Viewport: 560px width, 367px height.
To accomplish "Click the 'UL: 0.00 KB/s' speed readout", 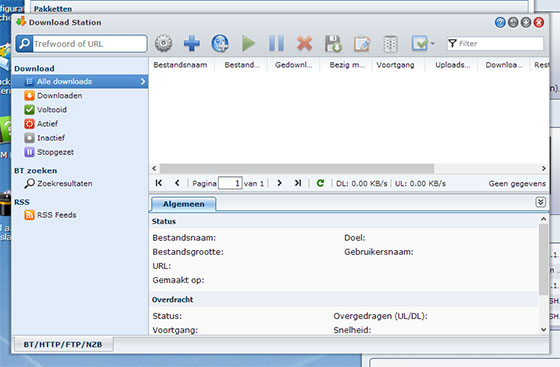I will point(420,184).
